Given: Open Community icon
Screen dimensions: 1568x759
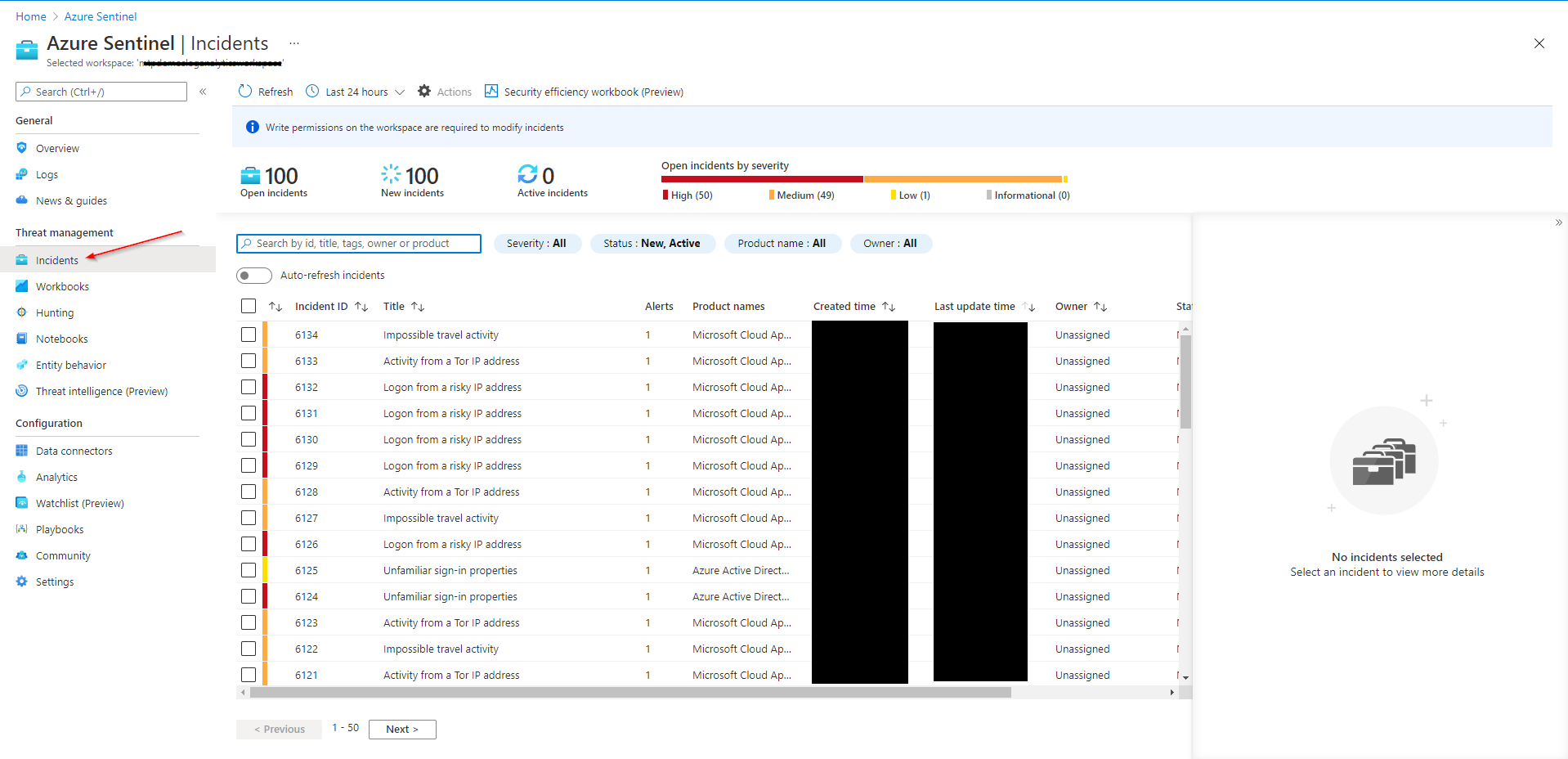Looking at the screenshot, I should click(22, 555).
